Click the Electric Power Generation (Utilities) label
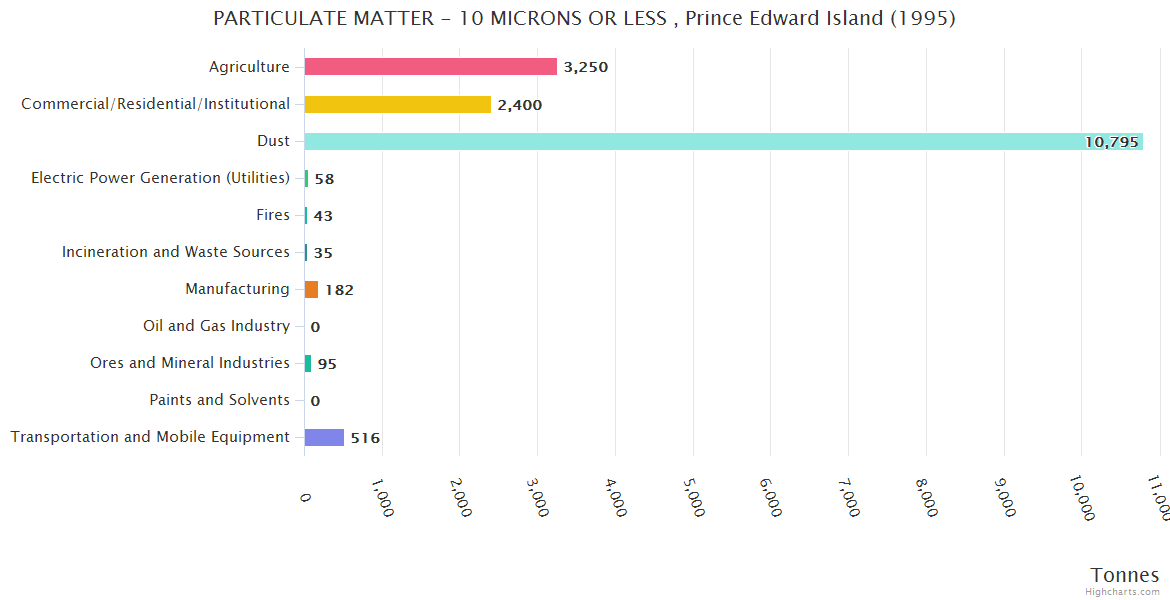 tap(160, 178)
